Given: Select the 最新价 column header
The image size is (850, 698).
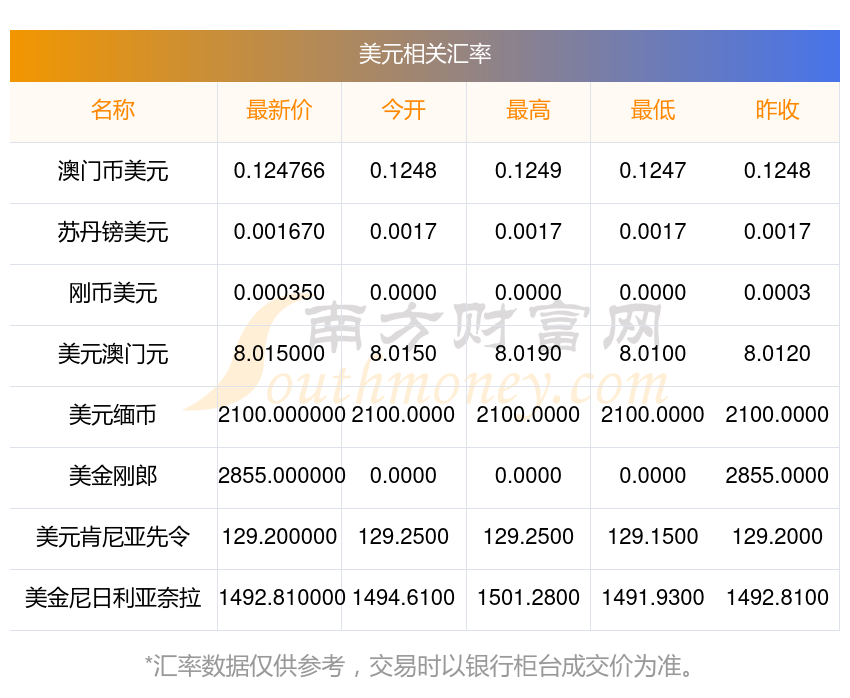Looking at the screenshot, I should pyautogui.click(x=279, y=110).
